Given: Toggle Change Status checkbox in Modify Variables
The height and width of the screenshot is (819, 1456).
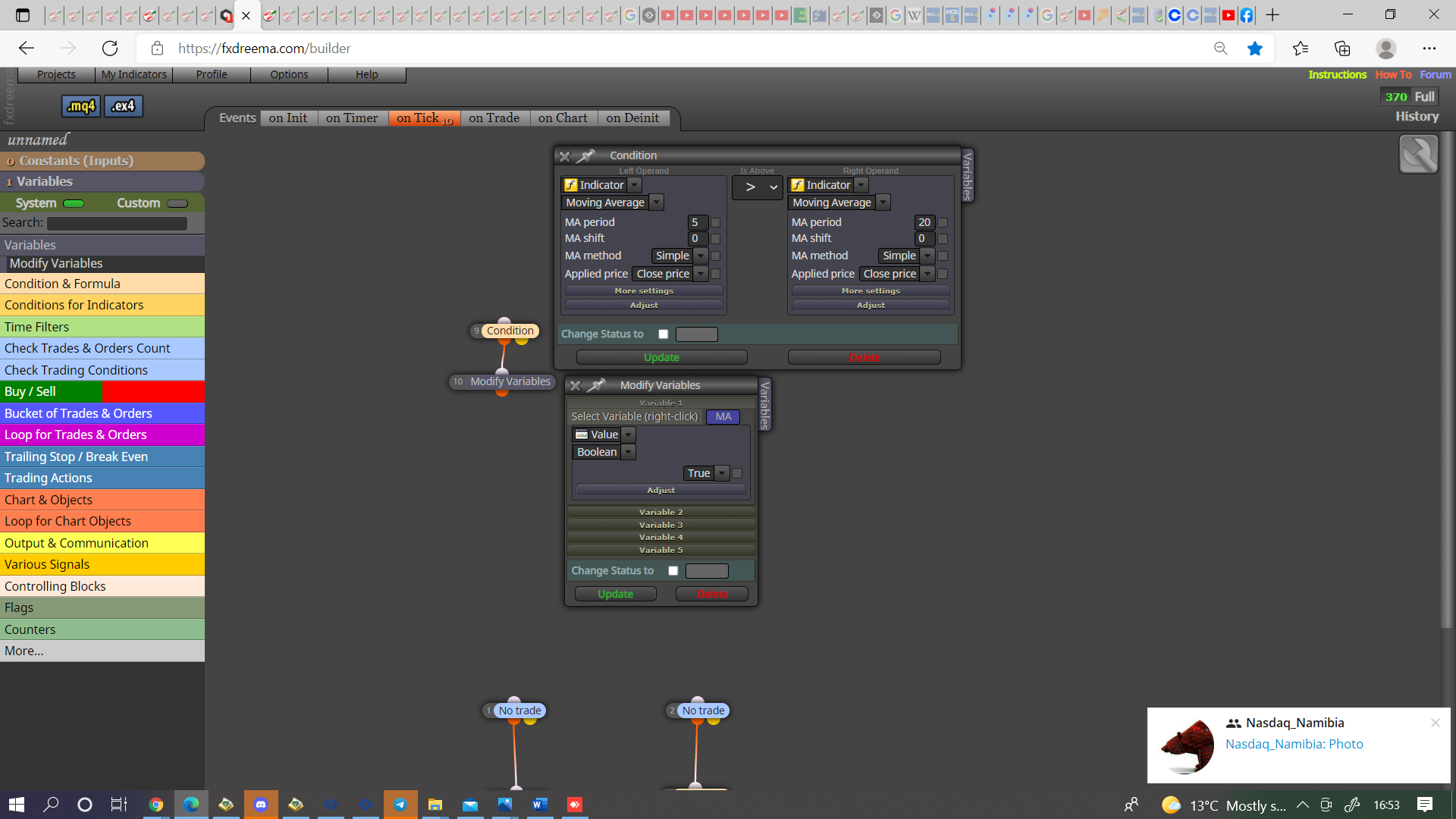Looking at the screenshot, I should pyautogui.click(x=673, y=571).
